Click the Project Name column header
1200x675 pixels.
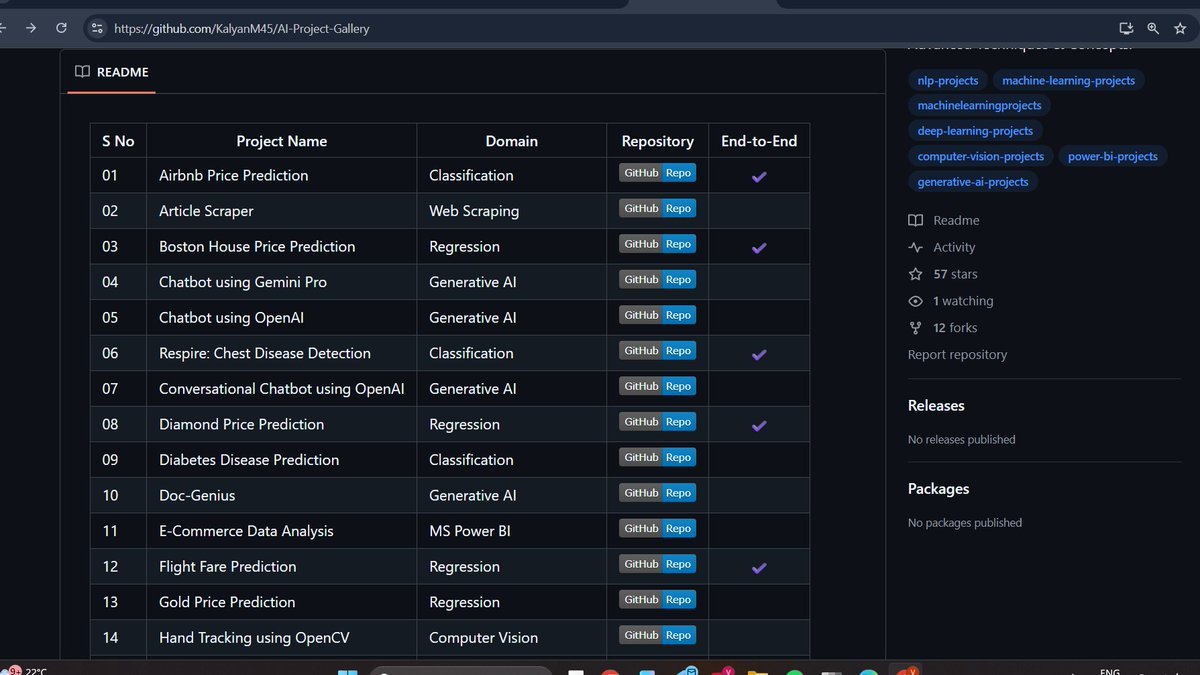[x=281, y=141]
